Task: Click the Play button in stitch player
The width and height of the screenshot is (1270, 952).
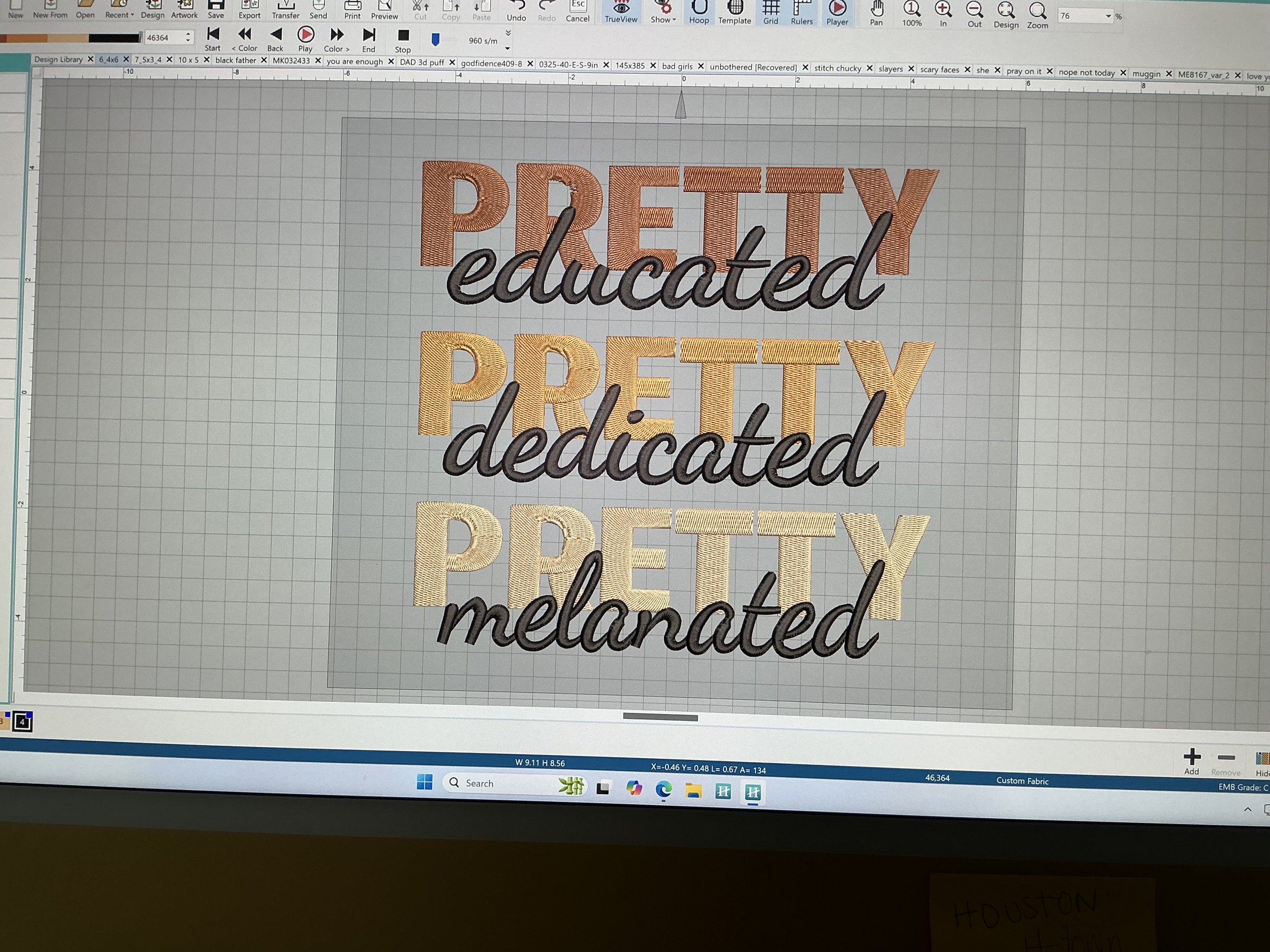Action: pyautogui.click(x=305, y=36)
